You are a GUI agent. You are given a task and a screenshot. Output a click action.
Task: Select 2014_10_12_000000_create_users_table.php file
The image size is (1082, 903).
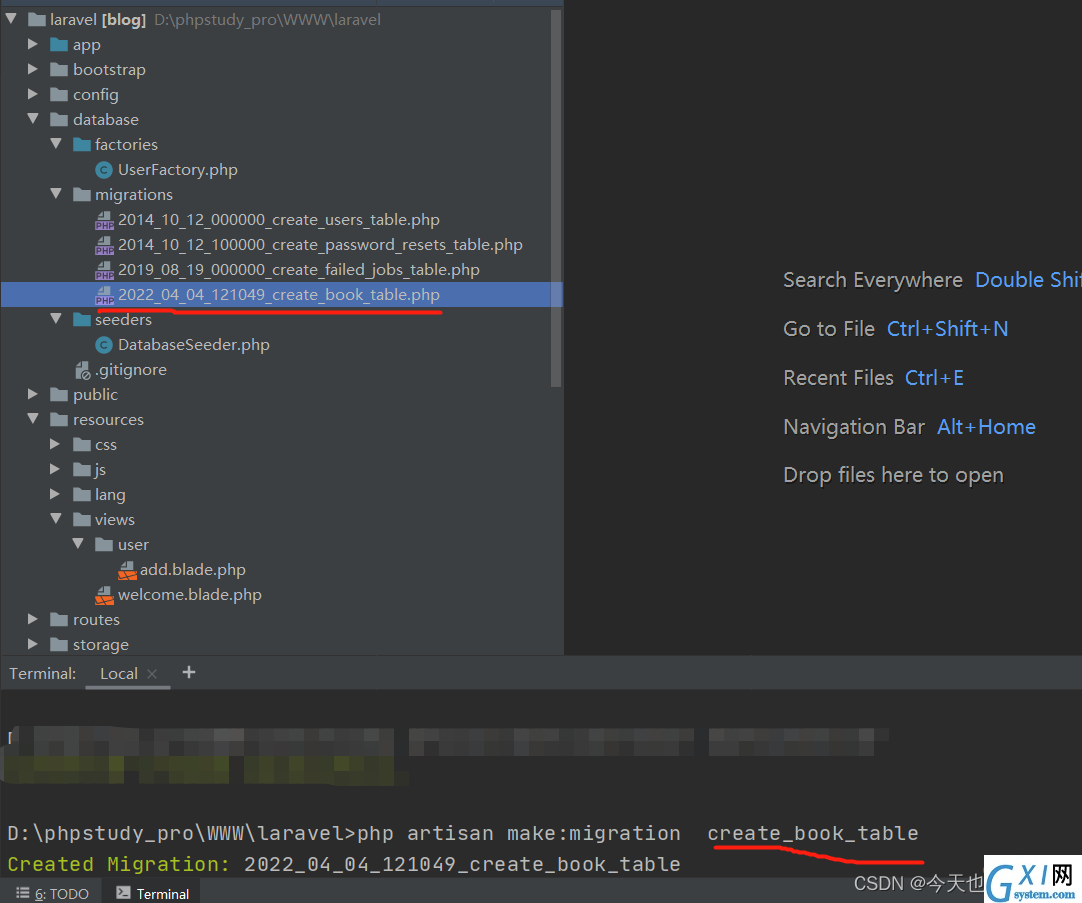(x=279, y=220)
